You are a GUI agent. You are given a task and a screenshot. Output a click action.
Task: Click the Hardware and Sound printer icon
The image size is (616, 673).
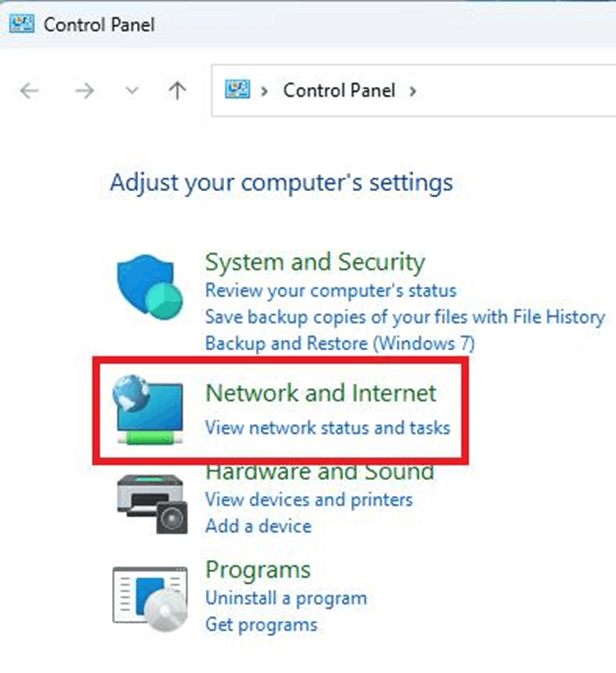pos(152,504)
